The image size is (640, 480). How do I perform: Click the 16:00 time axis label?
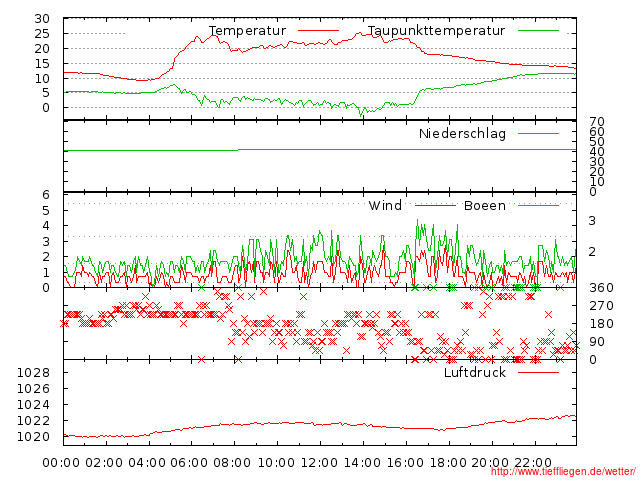click(x=405, y=463)
